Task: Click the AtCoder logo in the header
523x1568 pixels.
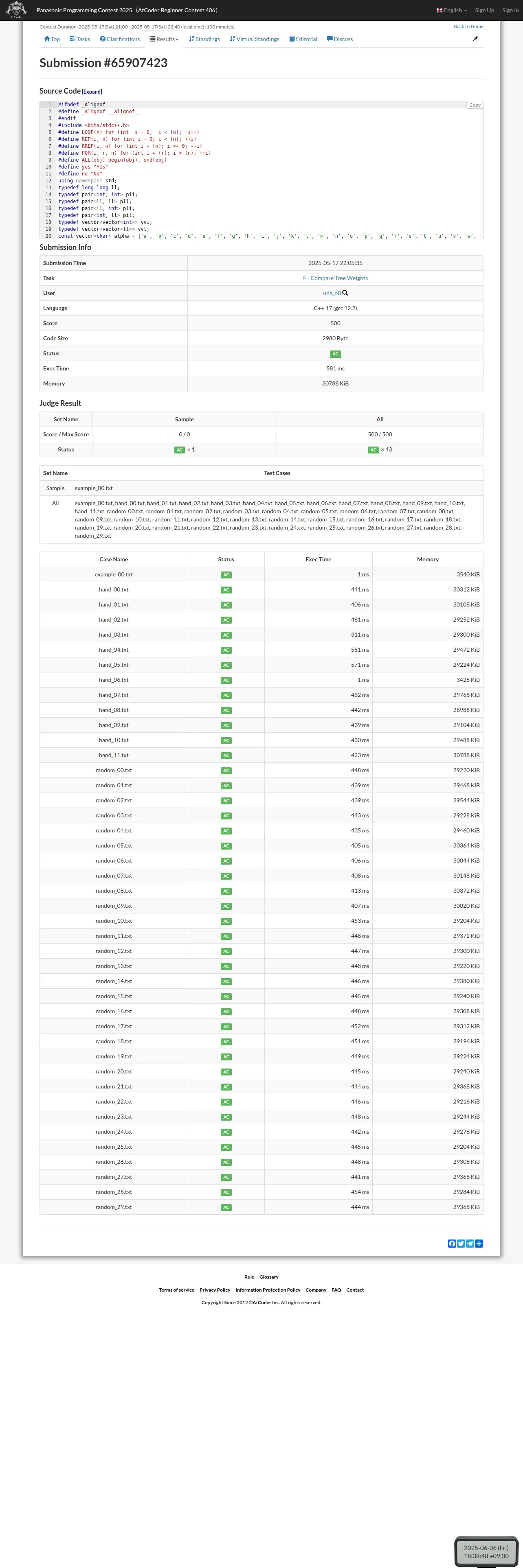Action: pyautogui.click(x=16, y=10)
